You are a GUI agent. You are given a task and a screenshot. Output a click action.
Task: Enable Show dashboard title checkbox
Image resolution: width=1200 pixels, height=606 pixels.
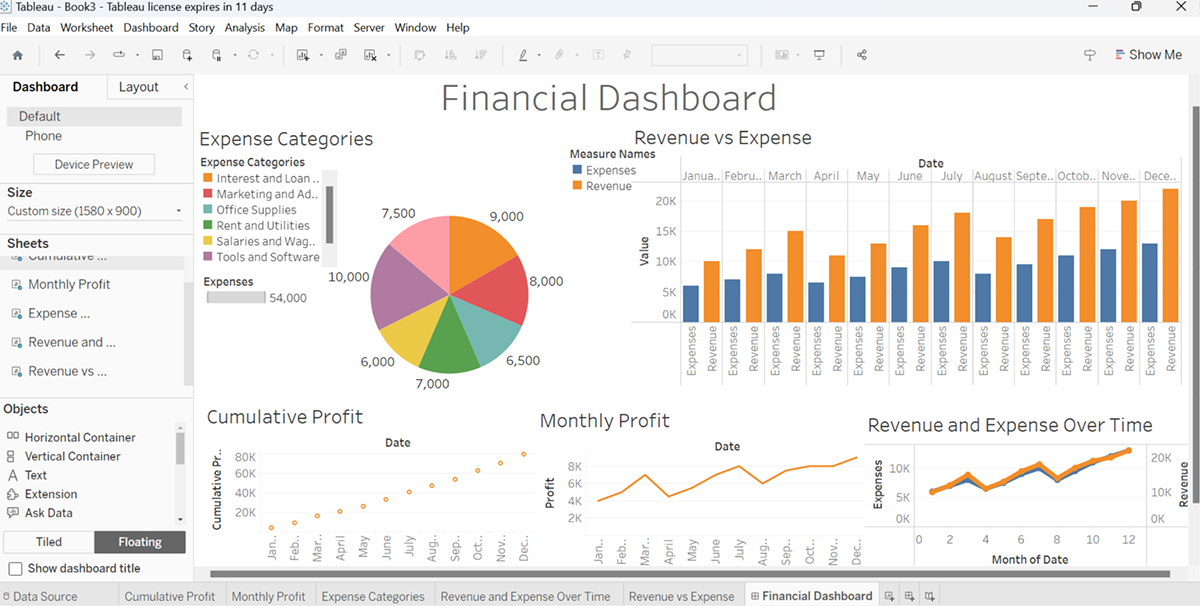tap(15, 569)
